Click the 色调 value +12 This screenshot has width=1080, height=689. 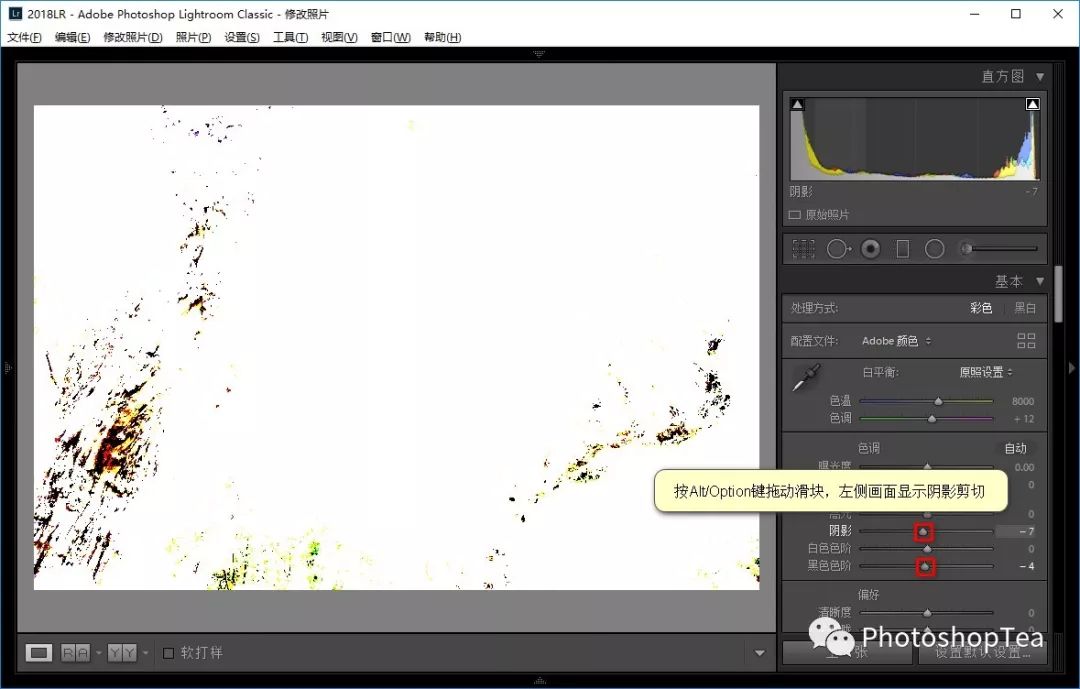pyautogui.click(x=1024, y=419)
